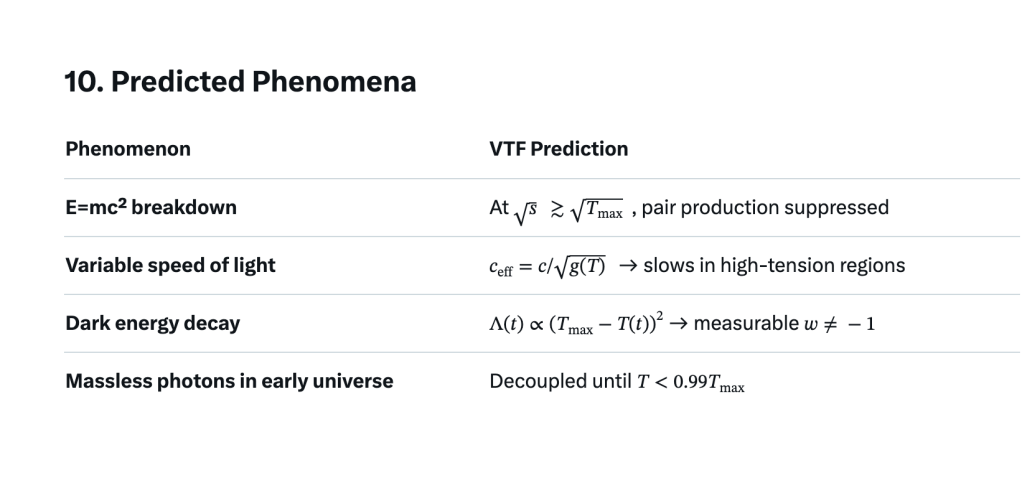Image resolution: width=1022 pixels, height=483 pixels.
Task: Select the "E=mc² breakdown" row label
Action: pyautogui.click(x=151, y=208)
